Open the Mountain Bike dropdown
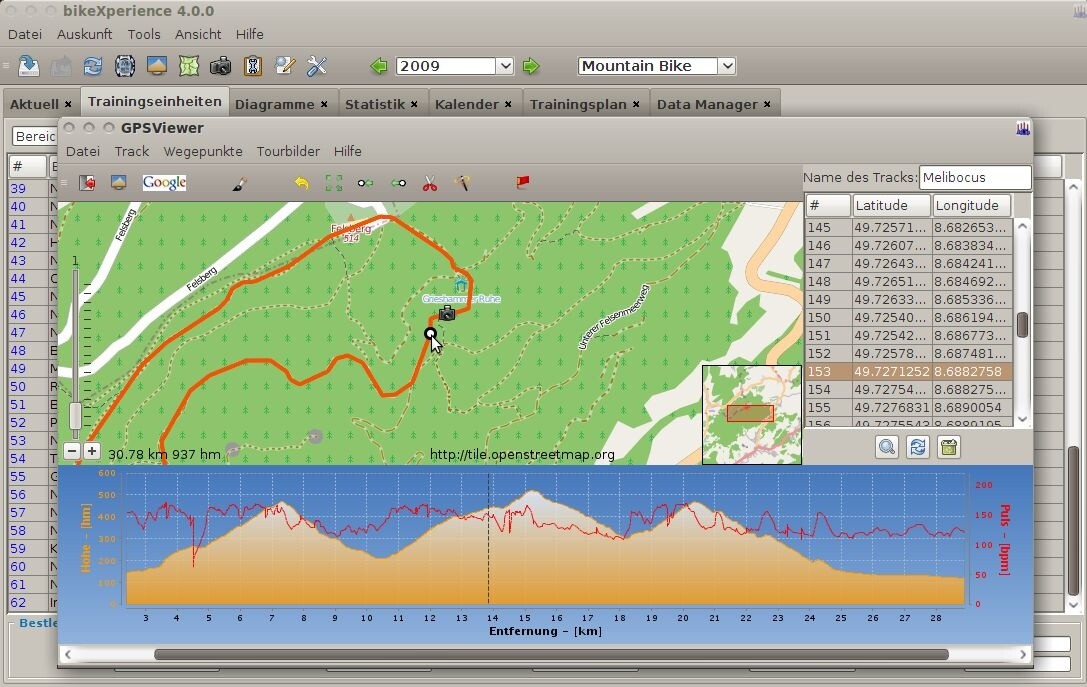The image size is (1087, 687). click(x=726, y=66)
